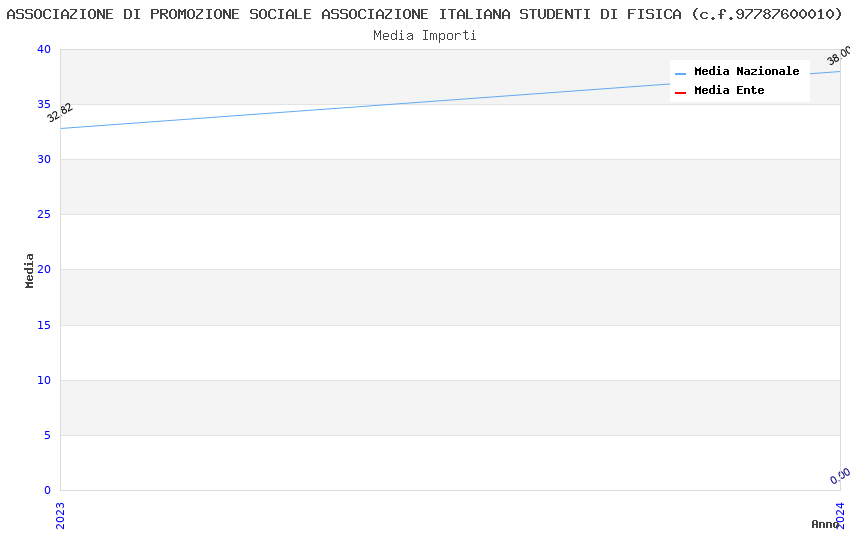Click the 5 y-axis tick label

point(46,435)
